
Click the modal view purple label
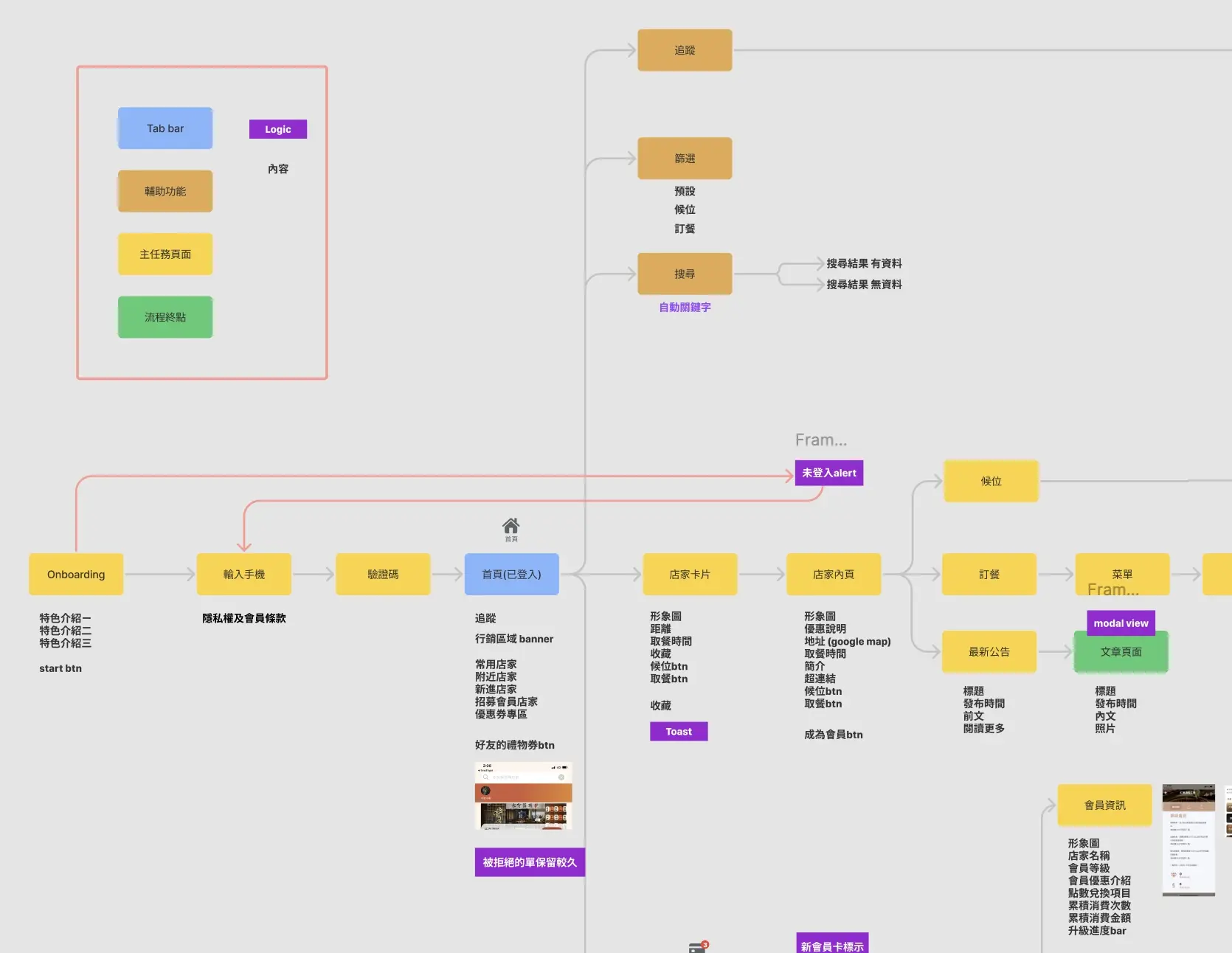(x=1121, y=623)
